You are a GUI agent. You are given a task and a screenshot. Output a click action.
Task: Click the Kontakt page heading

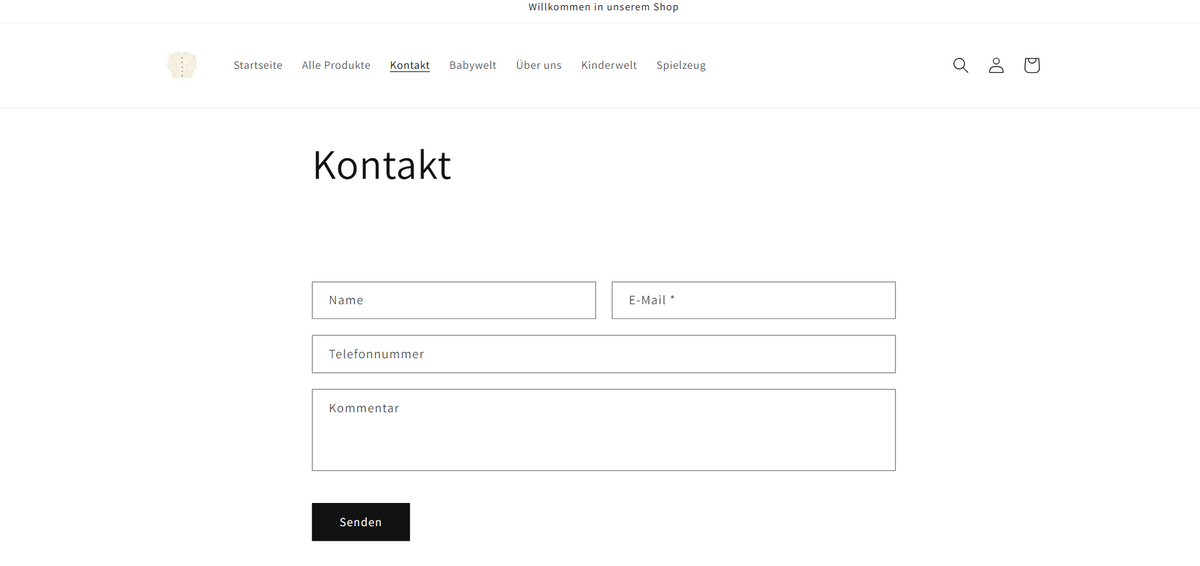382,165
